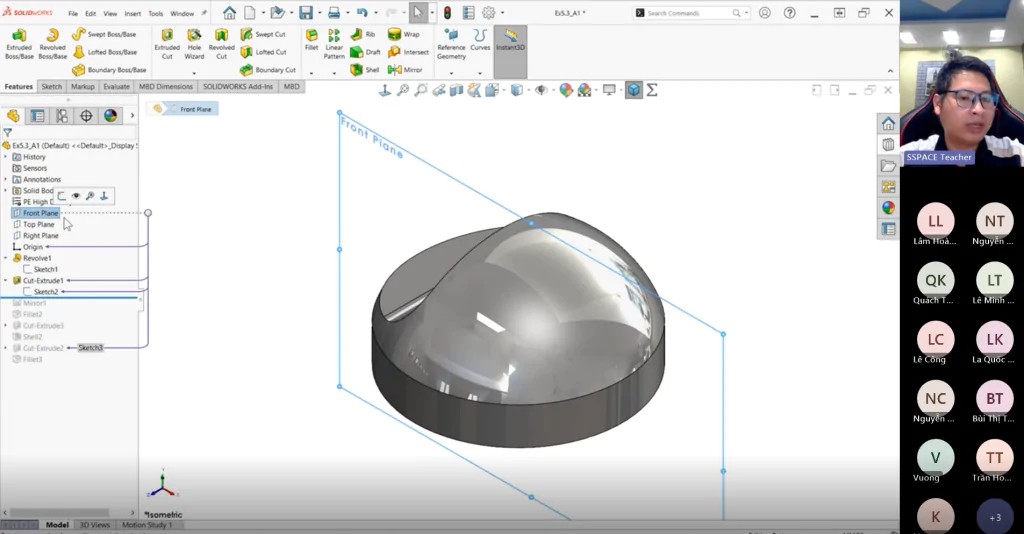Image resolution: width=1024 pixels, height=534 pixels.
Task: Click the Home icon in the top toolbar
Action: (x=229, y=12)
